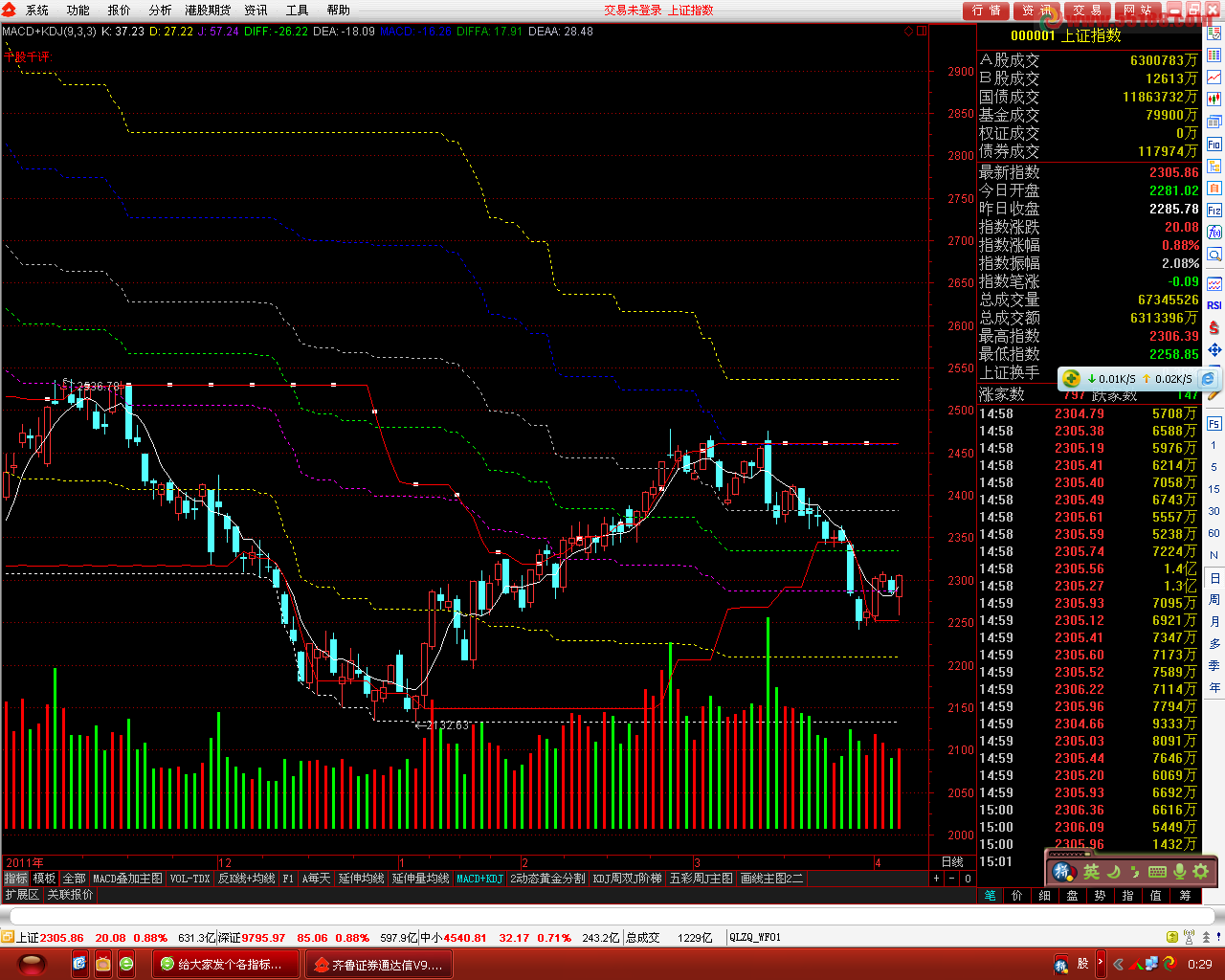The height and width of the screenshot is (980, 1225).
Task: Open the input method soft keyboard icon
Action: [1157, 872]
